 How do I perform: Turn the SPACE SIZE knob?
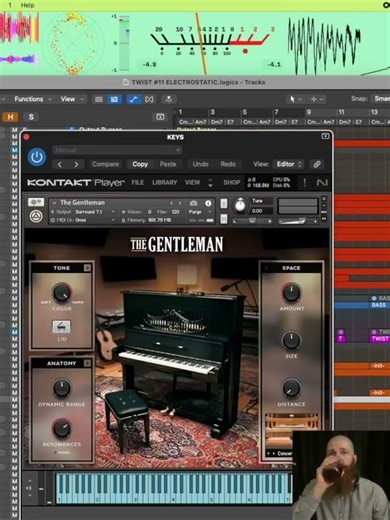(291, 340)
